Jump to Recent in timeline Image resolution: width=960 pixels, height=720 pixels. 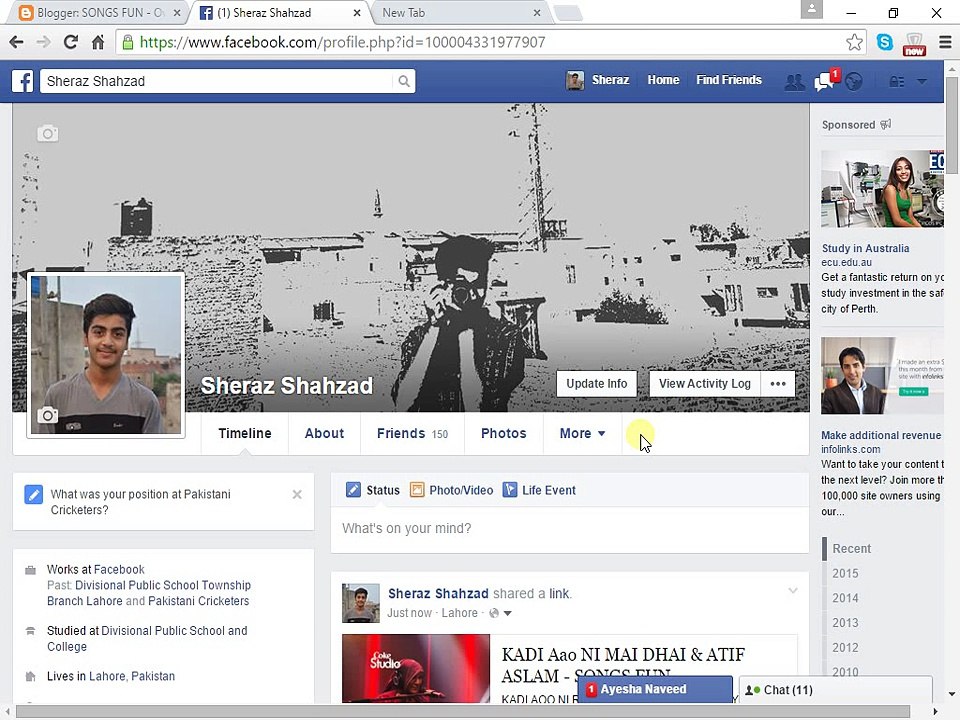851,549
